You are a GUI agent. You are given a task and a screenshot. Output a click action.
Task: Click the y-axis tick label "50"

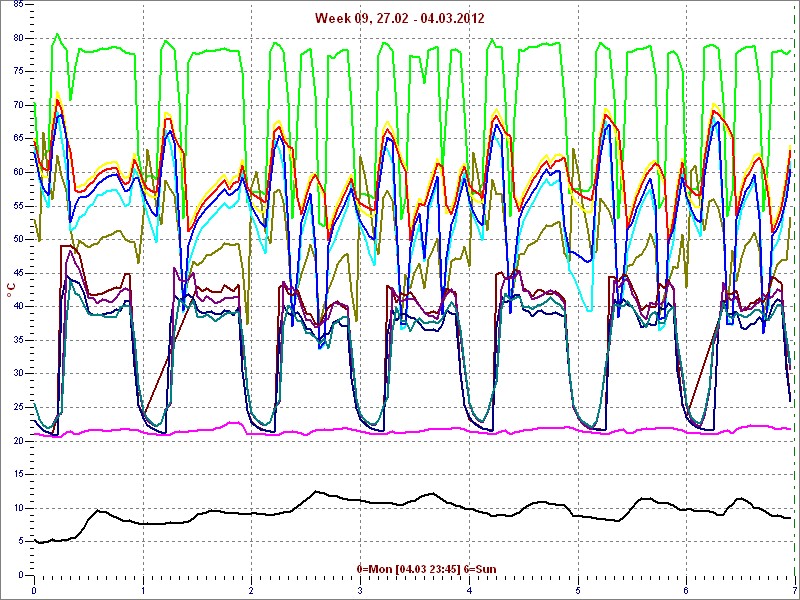tap(18, 239)
